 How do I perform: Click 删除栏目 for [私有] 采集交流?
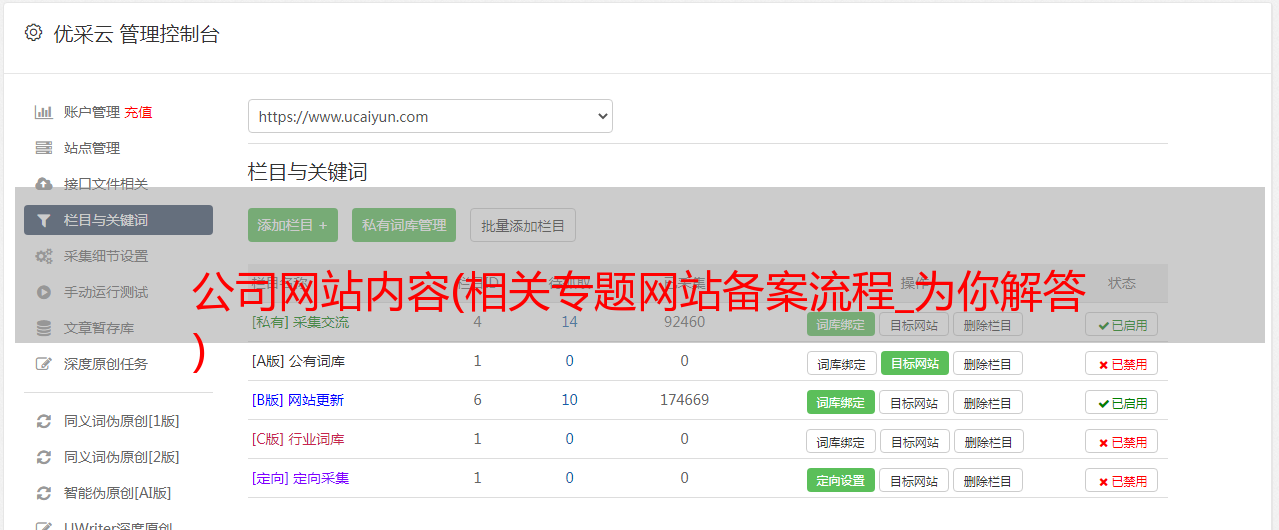(988, 325)
